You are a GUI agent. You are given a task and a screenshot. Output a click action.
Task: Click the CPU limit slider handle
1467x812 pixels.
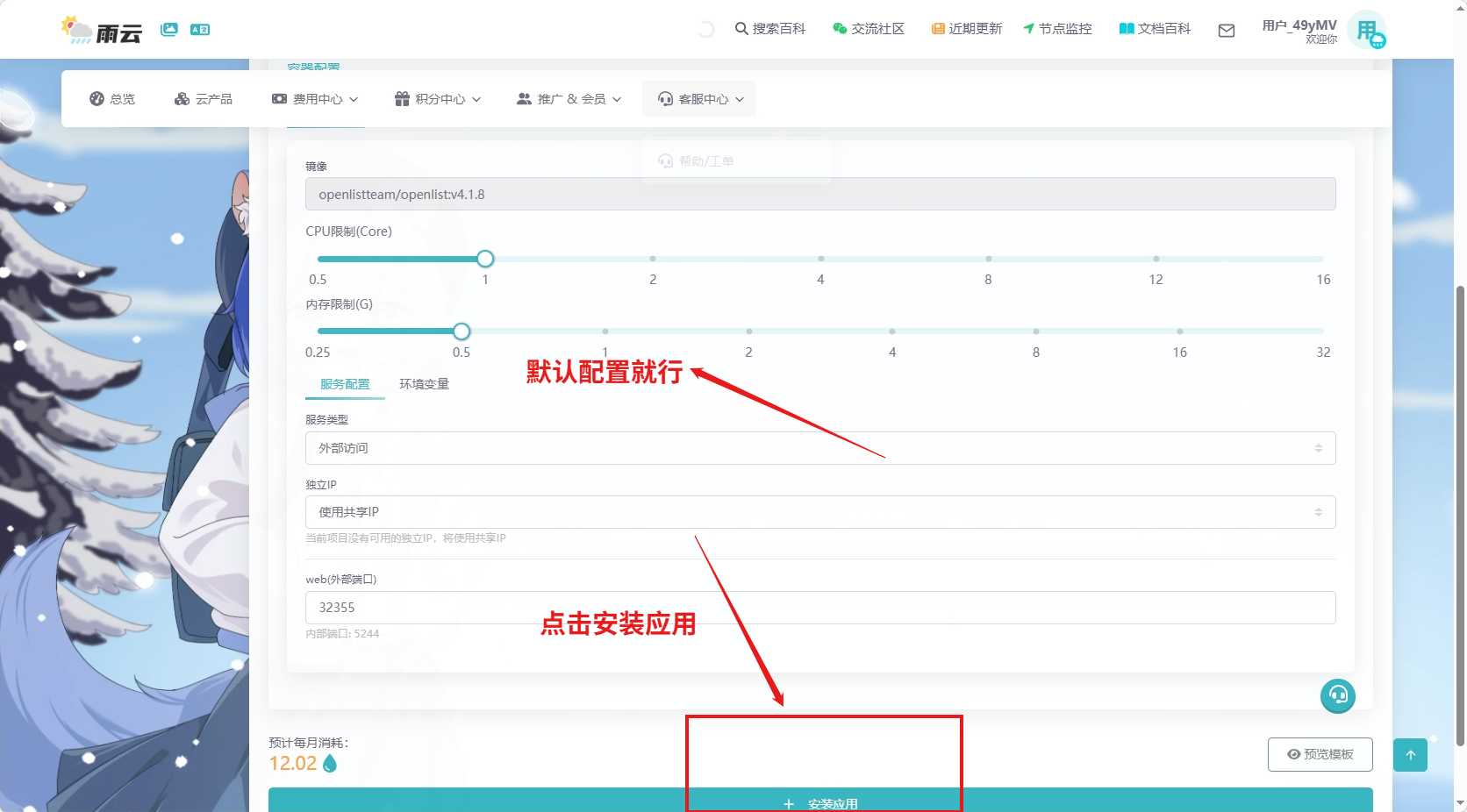485,259
